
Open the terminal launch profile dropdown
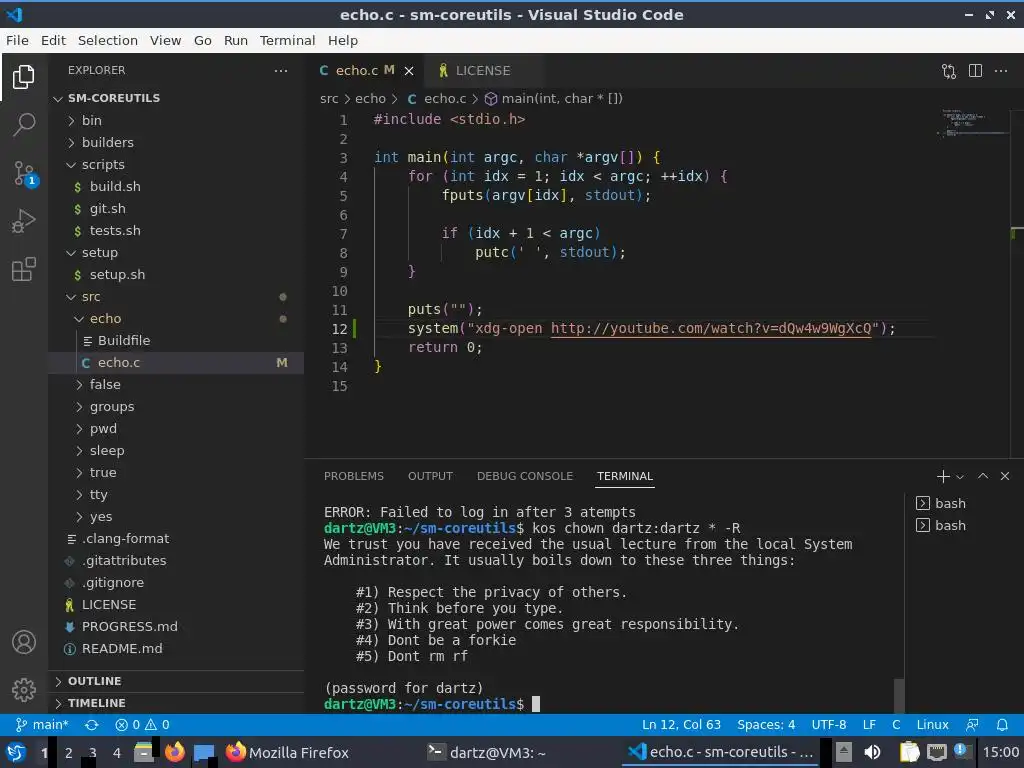[x=960, y=477]
